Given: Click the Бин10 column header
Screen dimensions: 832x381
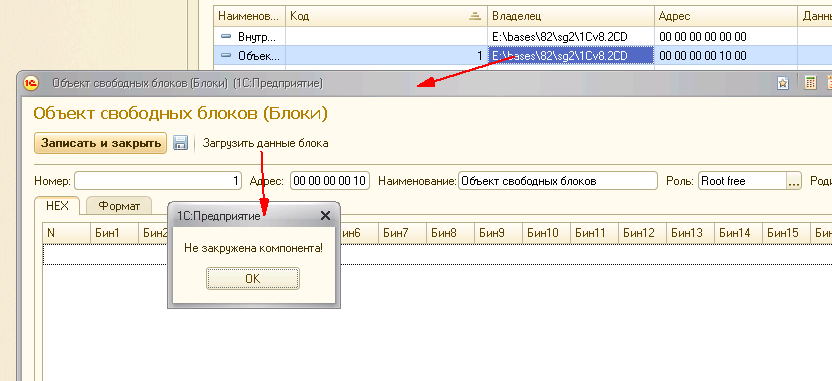Looking at the screenshot, I should pyautogui.click(x=547, y=232).
